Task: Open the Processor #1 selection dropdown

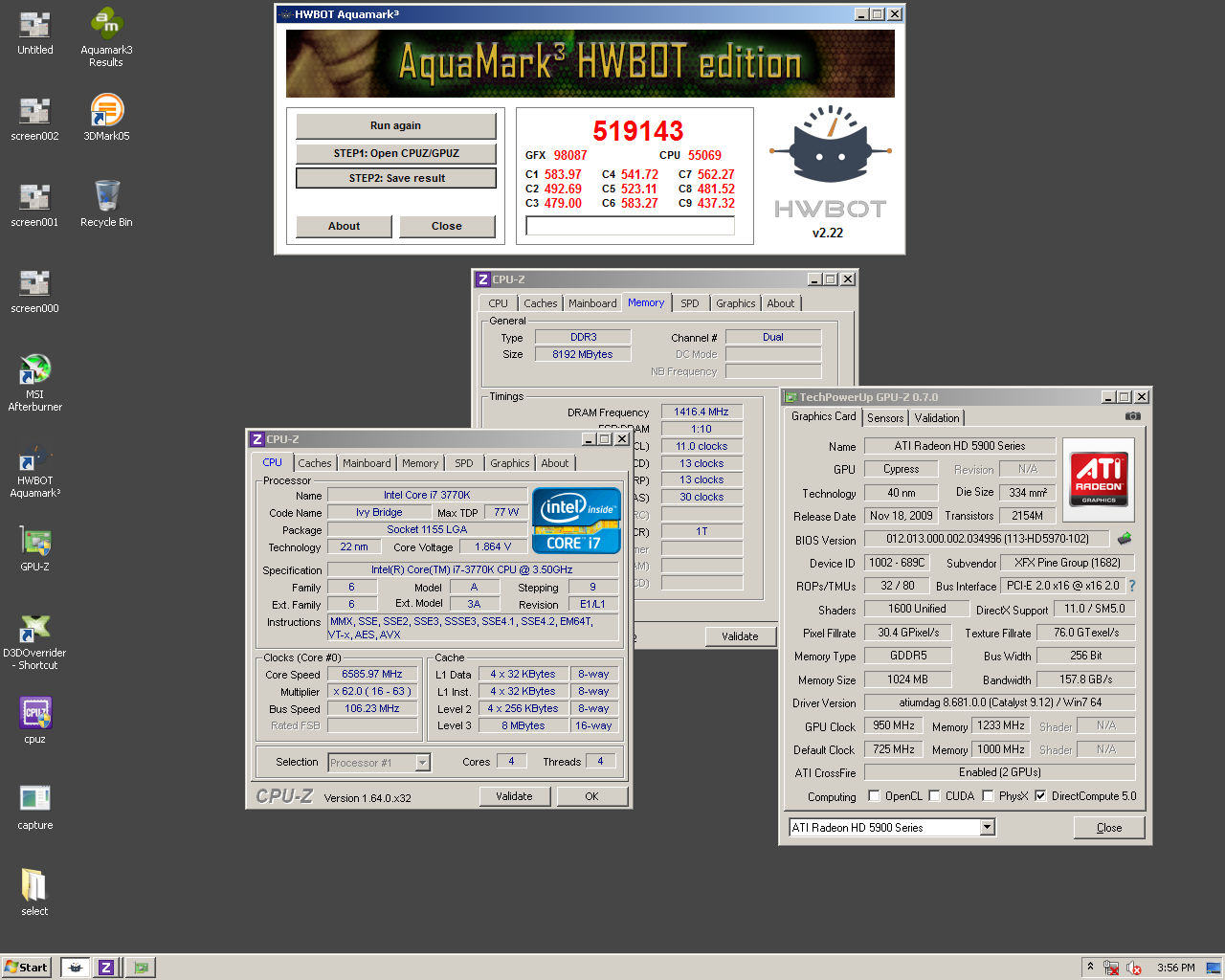Action: pyautogui.click(x=423, y=763)
